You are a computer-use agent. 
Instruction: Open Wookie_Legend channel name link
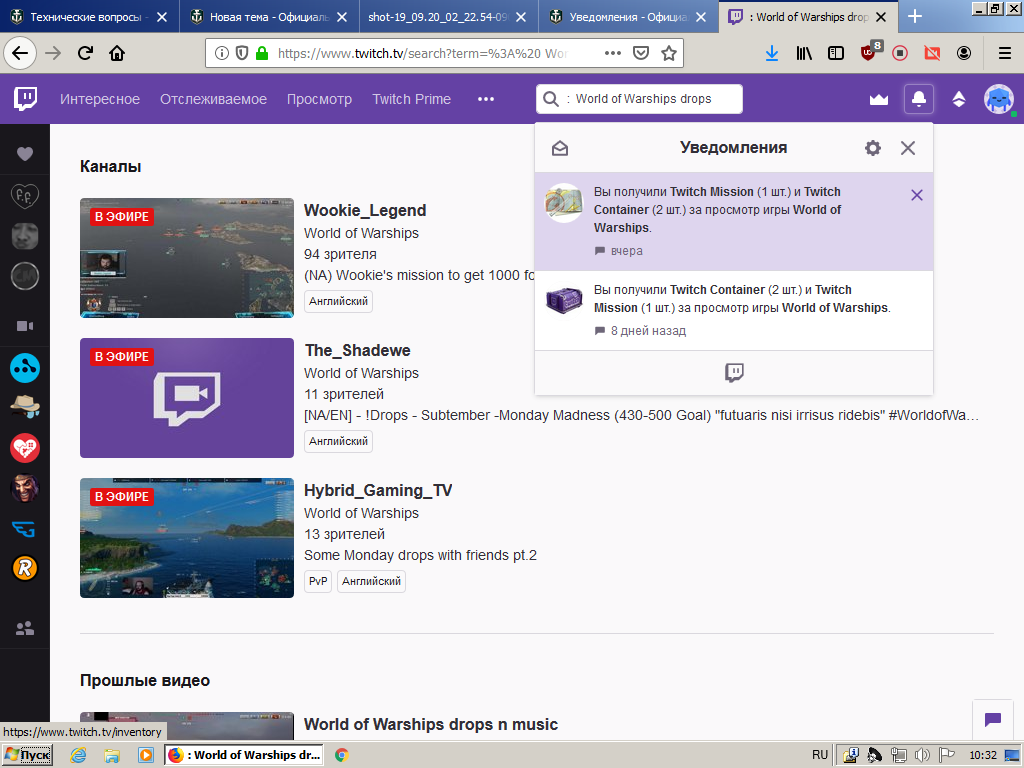tap(365, 210)
